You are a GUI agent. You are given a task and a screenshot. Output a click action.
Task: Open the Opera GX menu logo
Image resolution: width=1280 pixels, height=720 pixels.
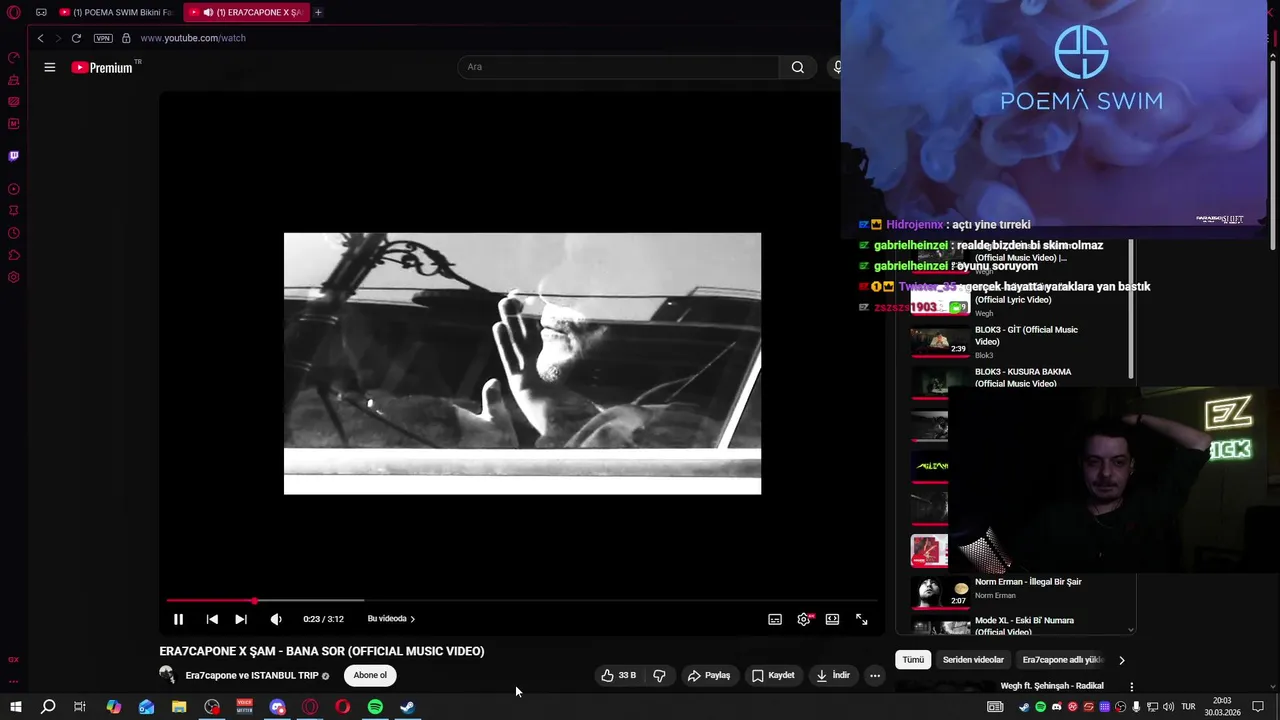tap(14, 13)
